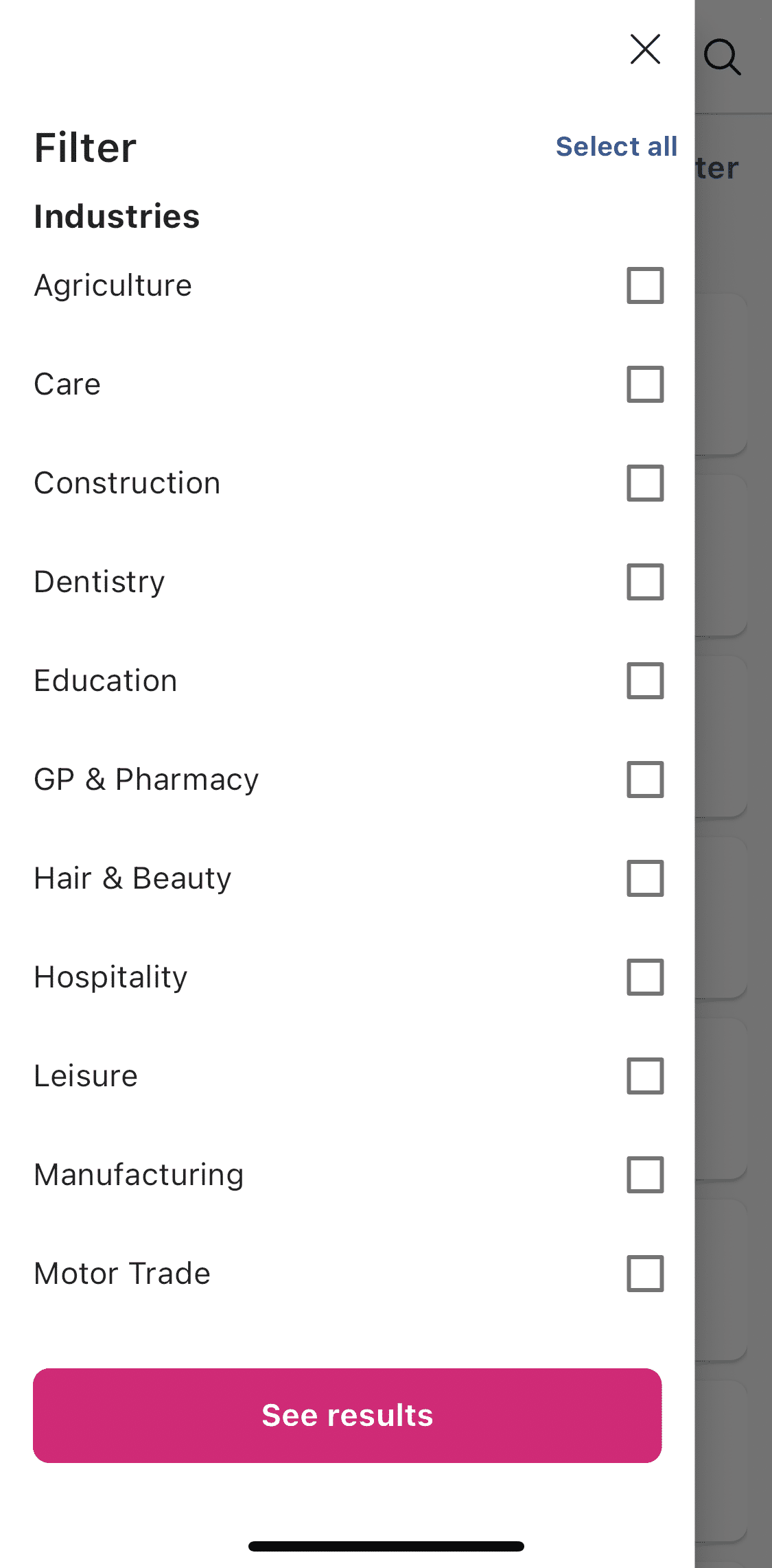The image size is (772, 1568).
Task: Tap the Hospitality label text
Action: click(x=110, y=978)
